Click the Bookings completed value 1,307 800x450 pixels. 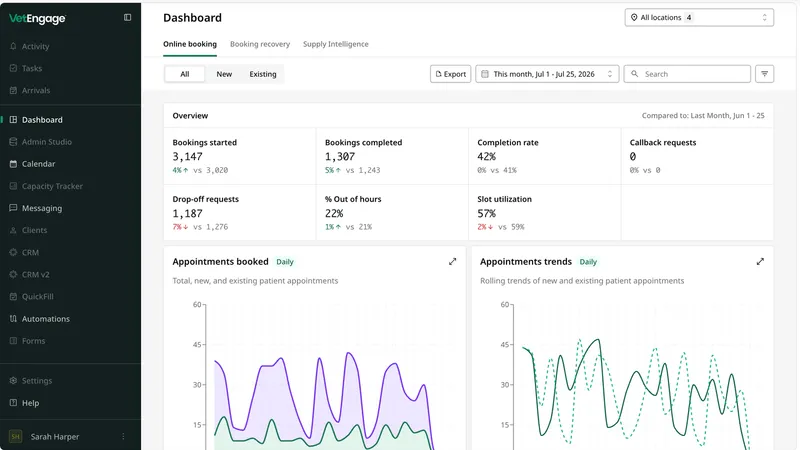pos(340,157)
